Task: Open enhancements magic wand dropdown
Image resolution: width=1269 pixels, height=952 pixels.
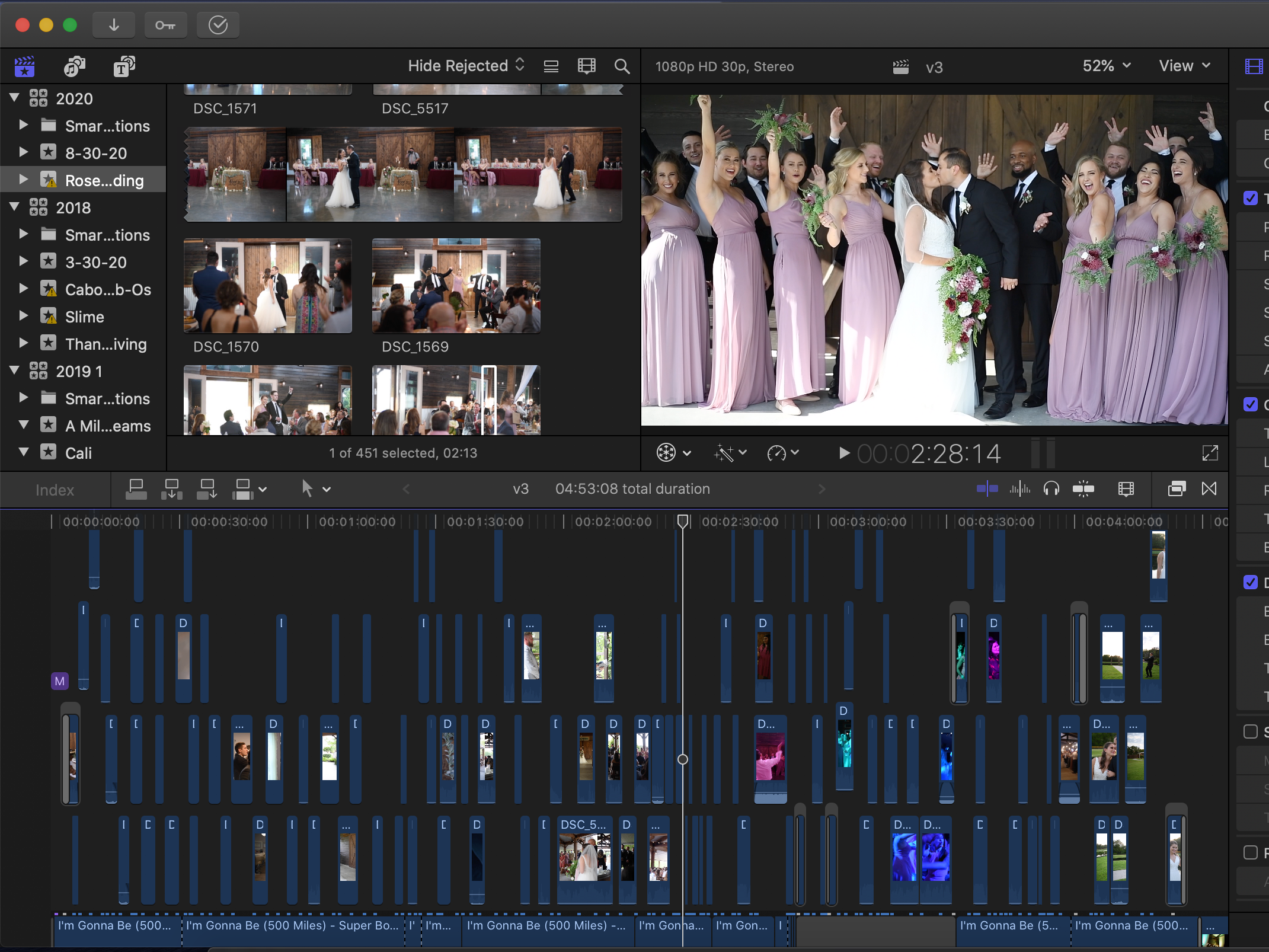Action: (x=730, y=453)
